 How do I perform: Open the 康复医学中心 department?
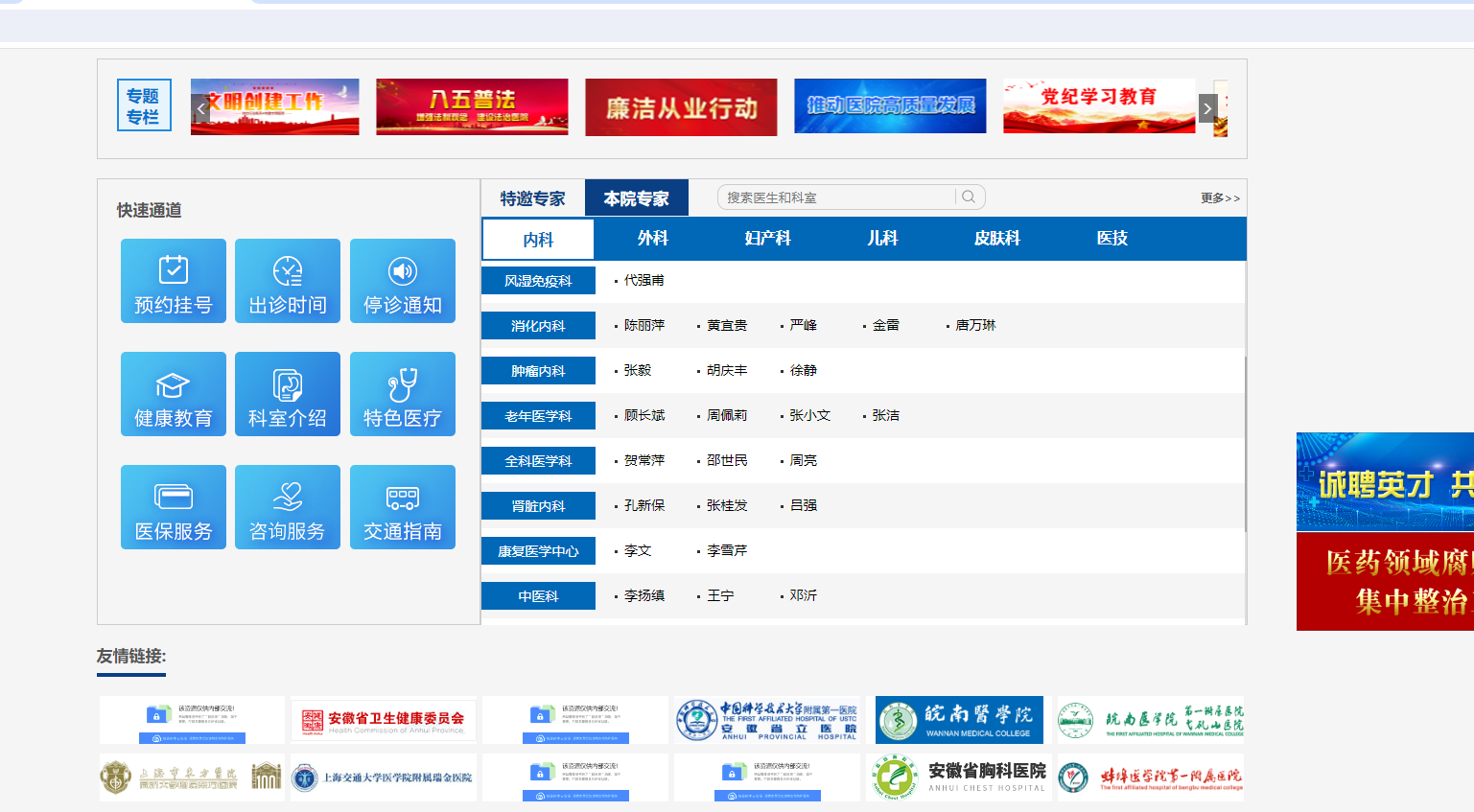pyautogui.click(x=538, y=551)
